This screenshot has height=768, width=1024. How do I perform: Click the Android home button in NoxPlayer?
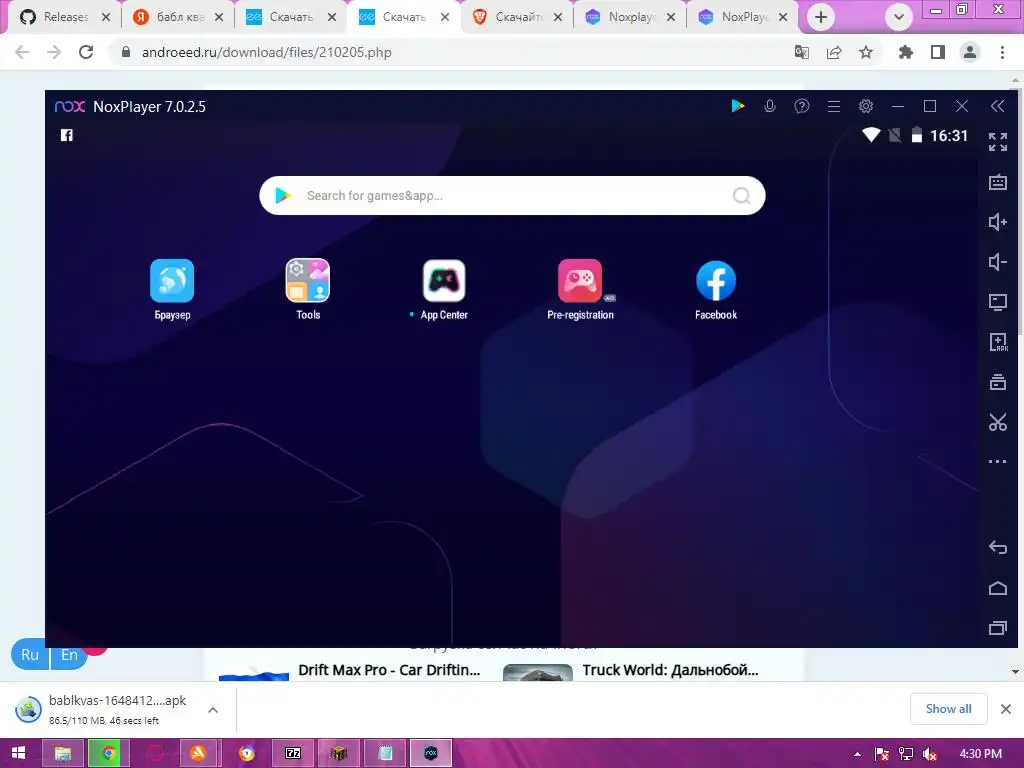click(x=997, y=588)
